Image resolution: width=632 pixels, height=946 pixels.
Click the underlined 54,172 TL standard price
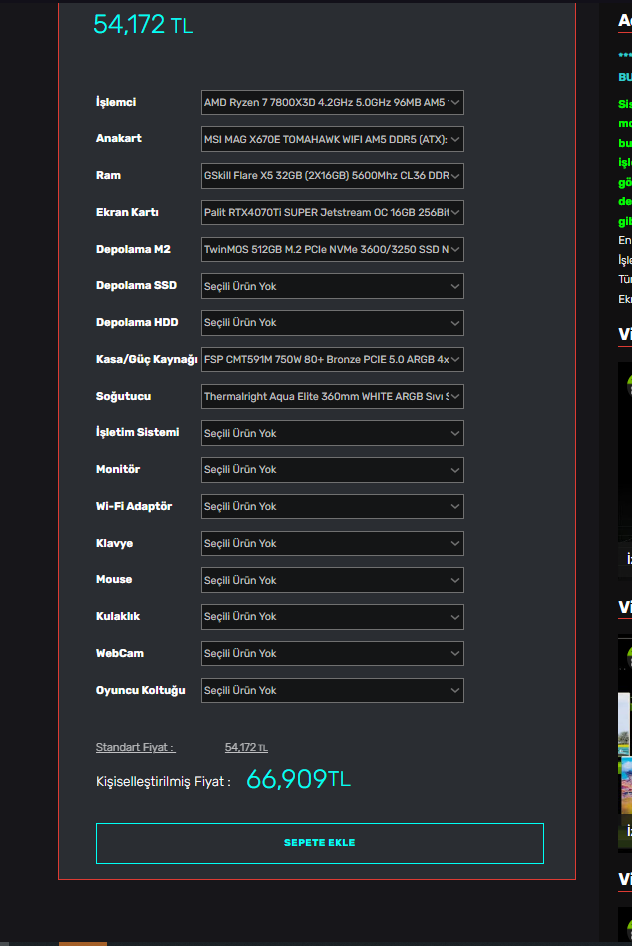click(246, 748)
